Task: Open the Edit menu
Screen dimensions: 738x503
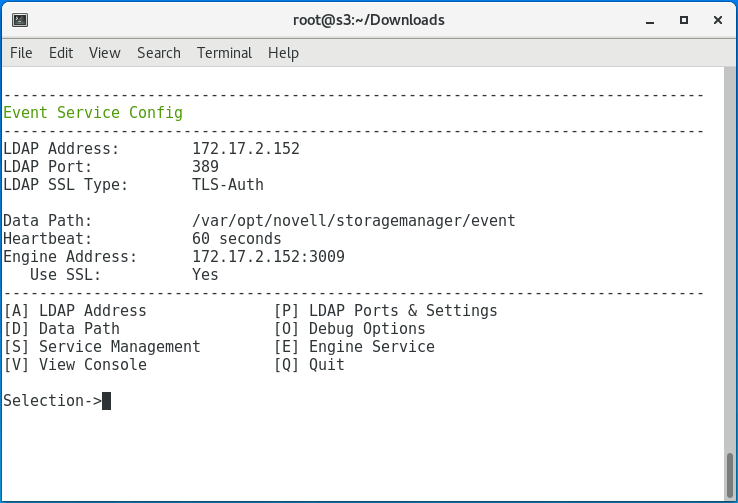Action: point(61,53)
